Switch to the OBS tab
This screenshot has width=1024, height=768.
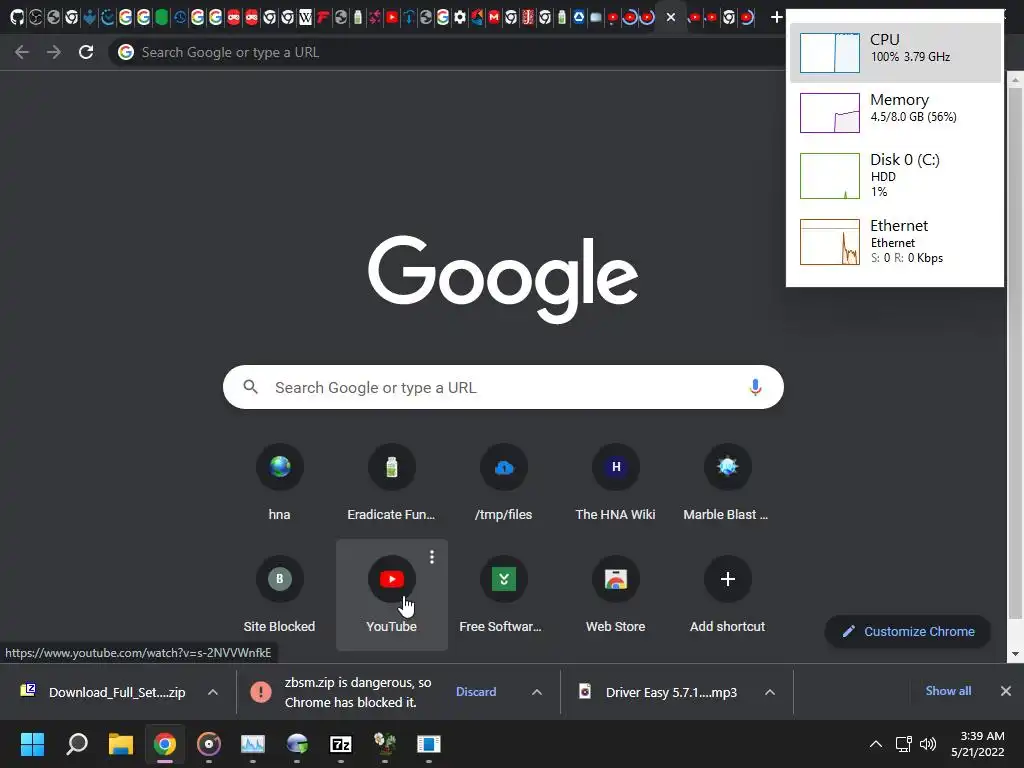[35, 18]
